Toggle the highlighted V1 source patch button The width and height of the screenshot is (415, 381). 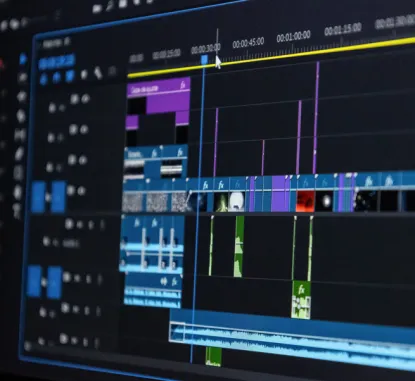pos(38,197)
